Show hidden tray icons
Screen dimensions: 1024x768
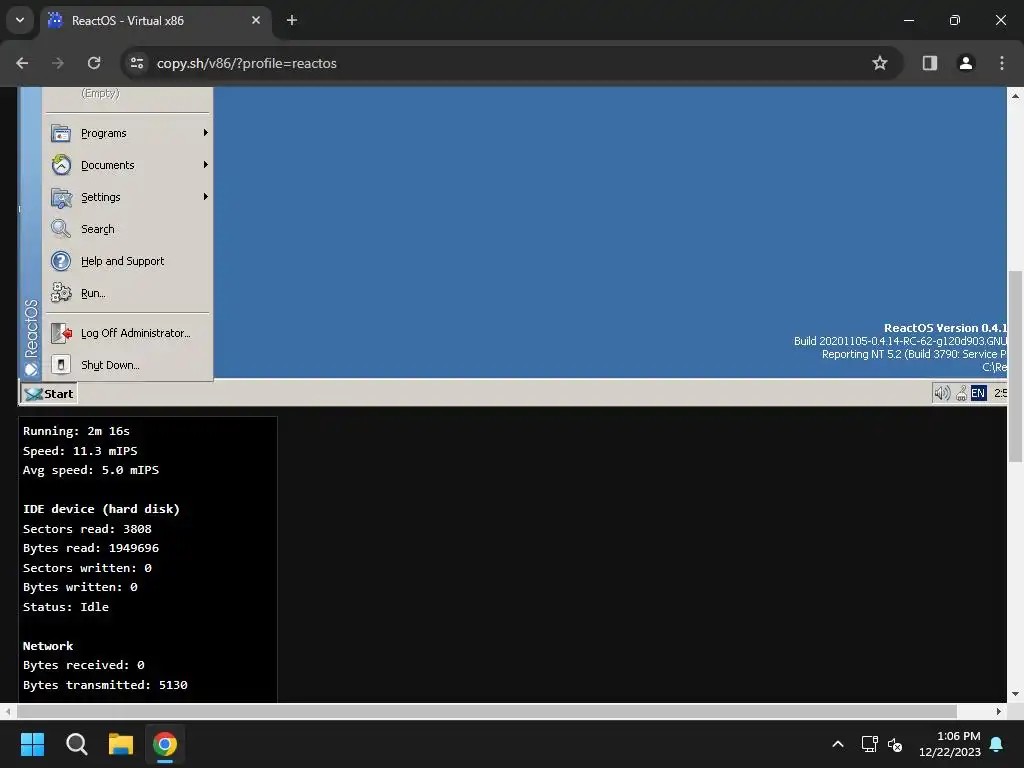click(838, 744)
